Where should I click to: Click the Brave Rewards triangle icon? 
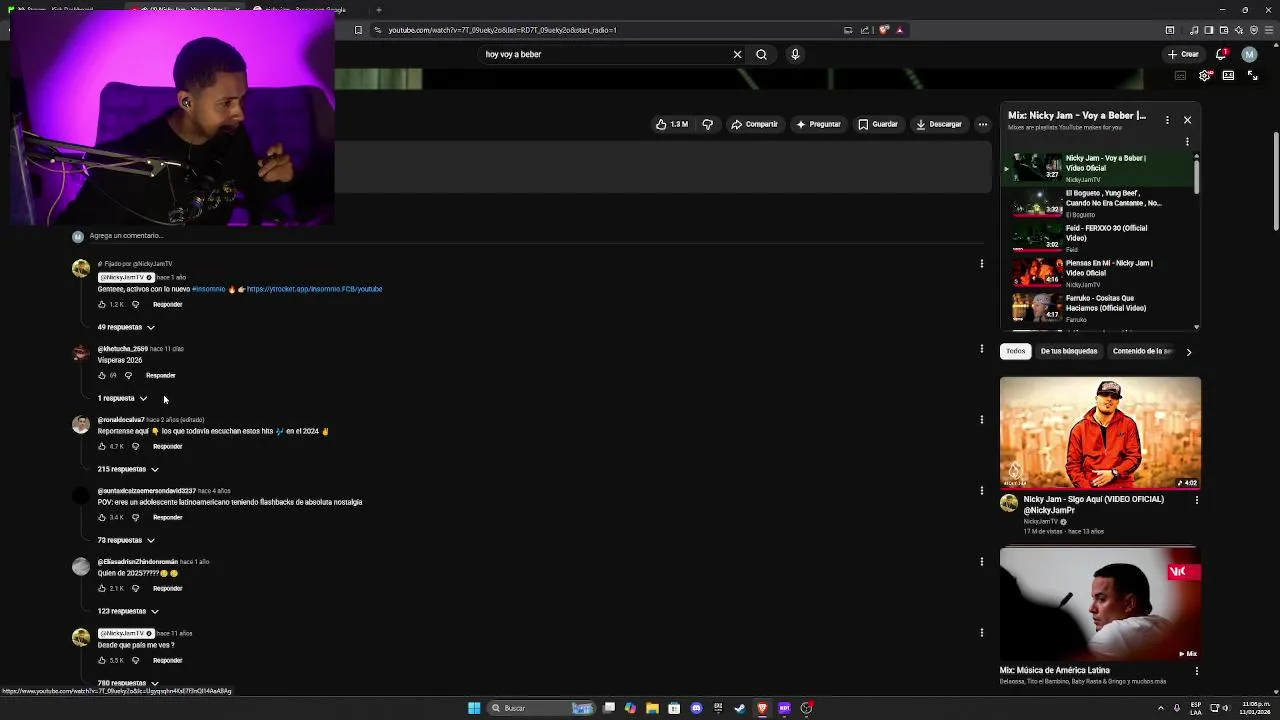(900, 30)
